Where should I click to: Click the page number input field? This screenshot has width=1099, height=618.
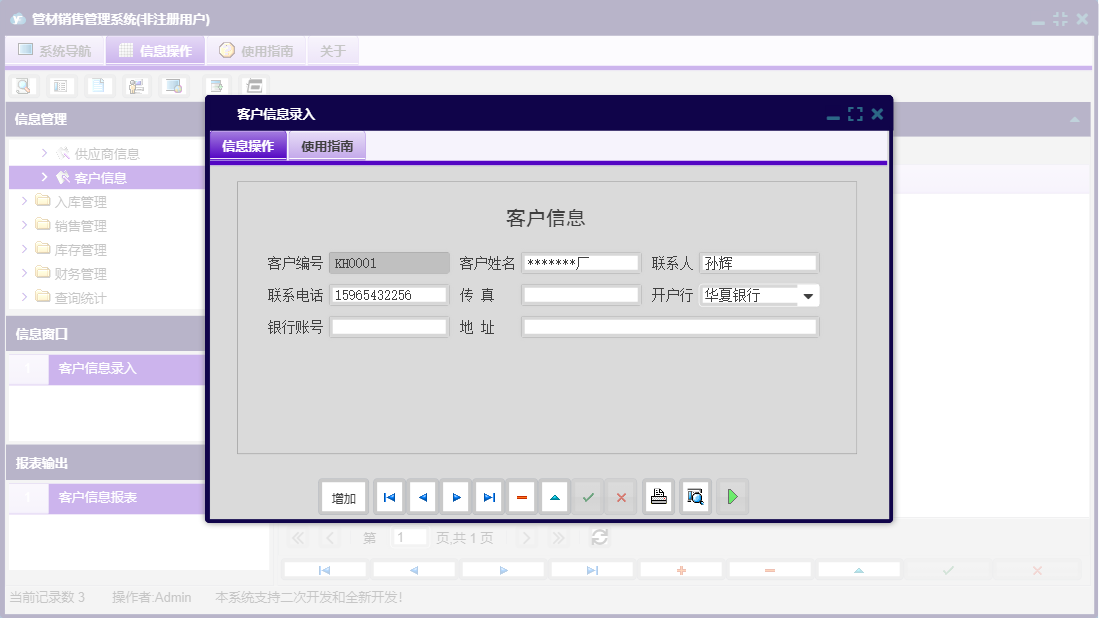409,537
